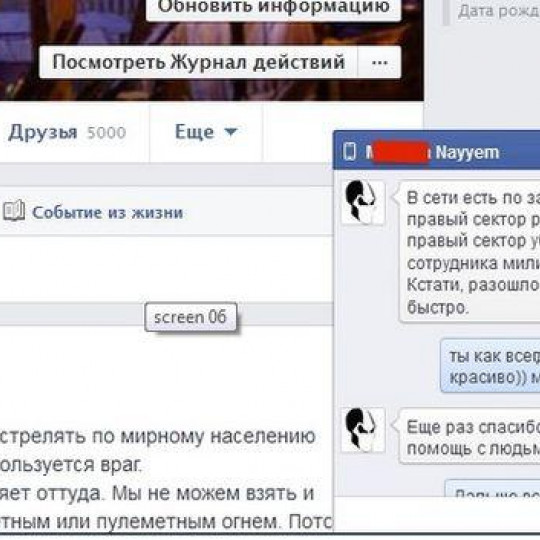Screen dimensions: 540x540
Task: Click the book icon for life event
Action: [x=14, y=210]
